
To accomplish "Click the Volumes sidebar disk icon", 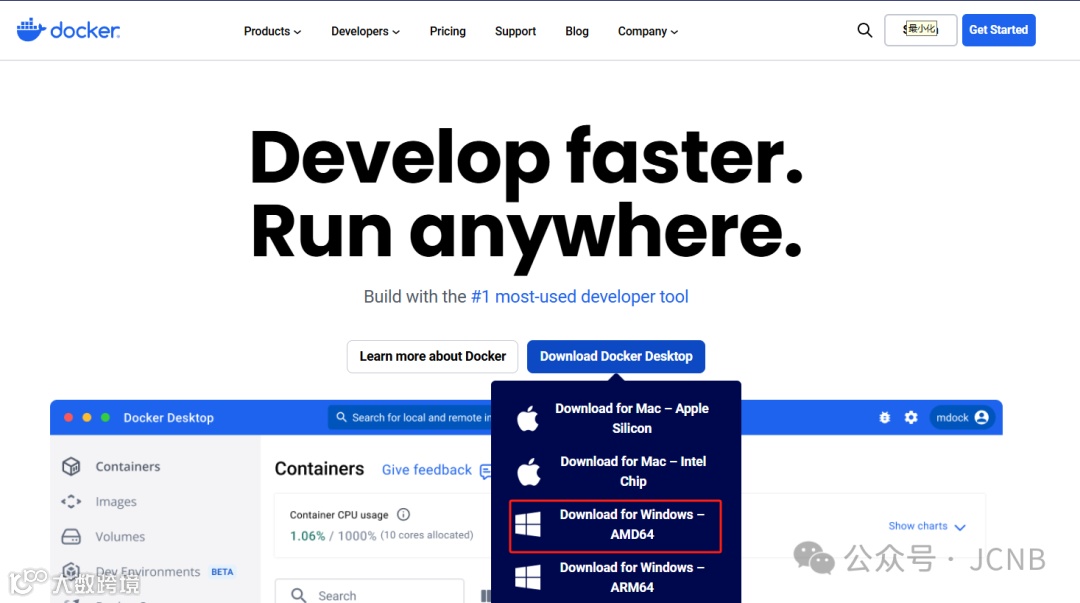I will 71,536.
